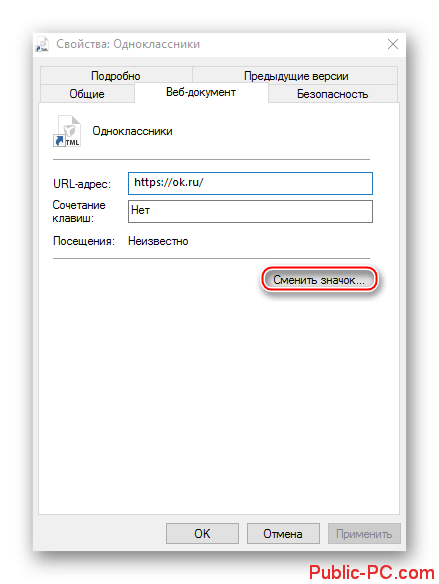Viewport: 439px width, 584px height.
Task: Close the Свойства: Одноклассники dialog
Action: [x=393, y=44]
